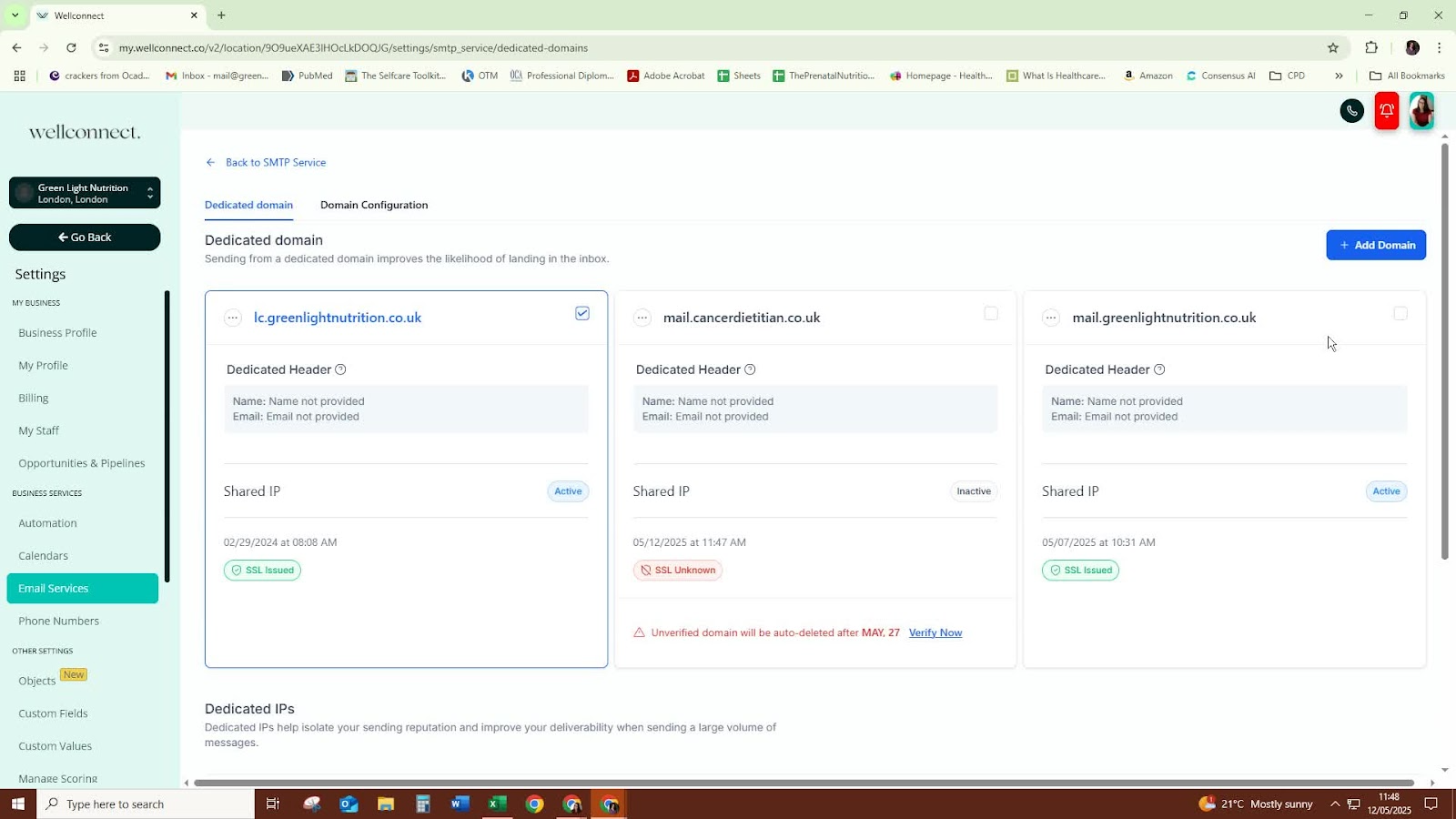Open options menu for mail.greenlightnutrition.co.uk
Image resolution: width=1456 pixels, height=819 pixels.
[1051, 318]
